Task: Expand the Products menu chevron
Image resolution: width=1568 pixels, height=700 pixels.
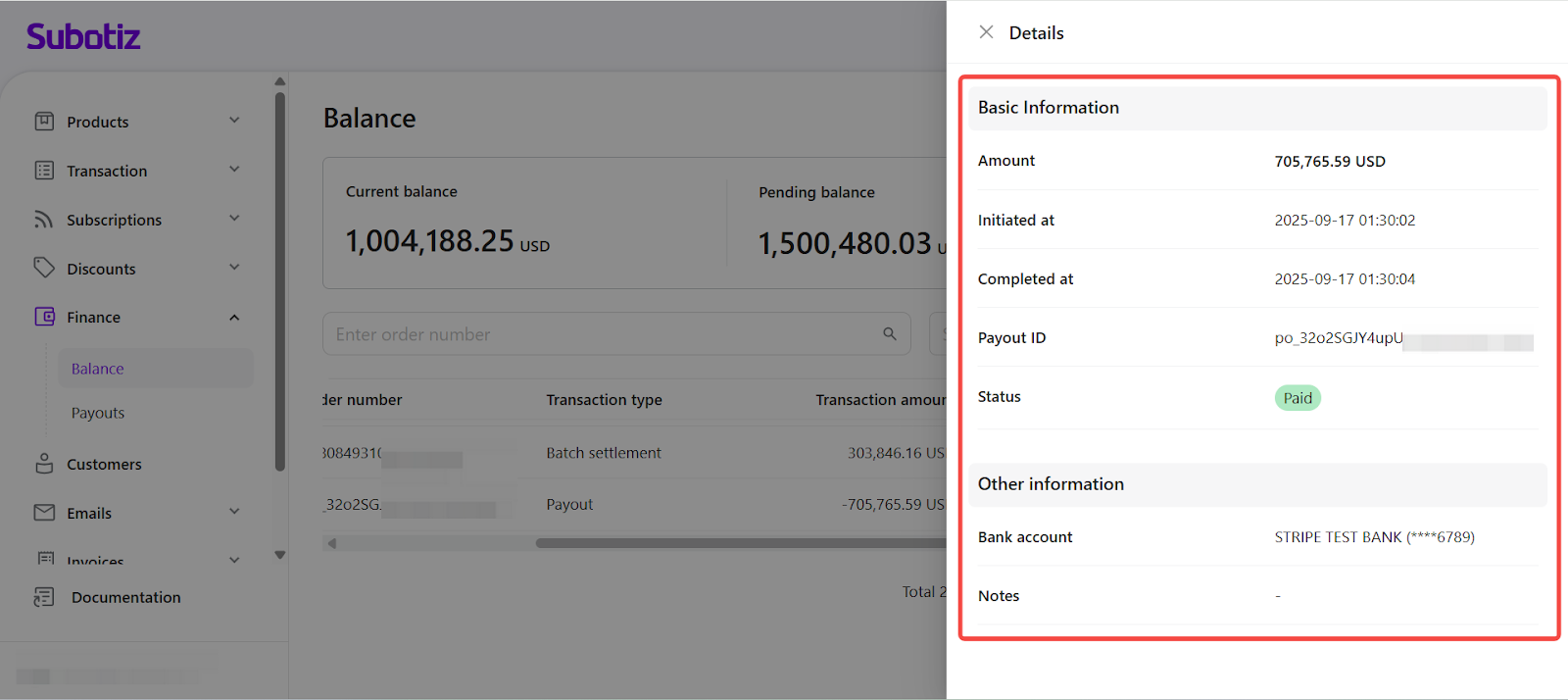Action: coord(234,121)
